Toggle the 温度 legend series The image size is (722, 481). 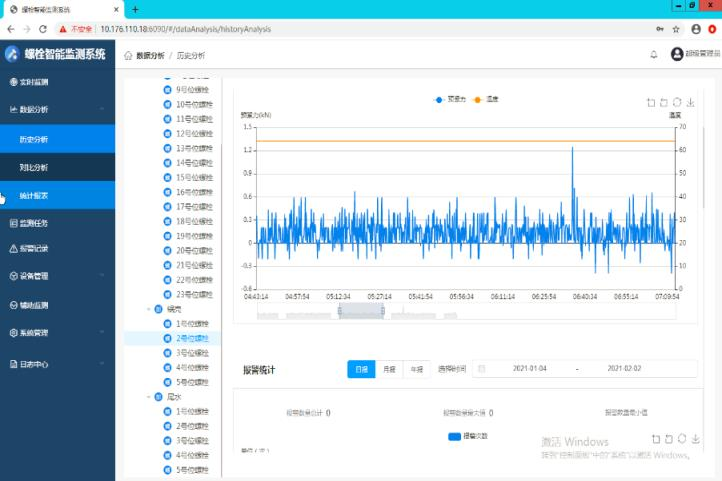485,99
